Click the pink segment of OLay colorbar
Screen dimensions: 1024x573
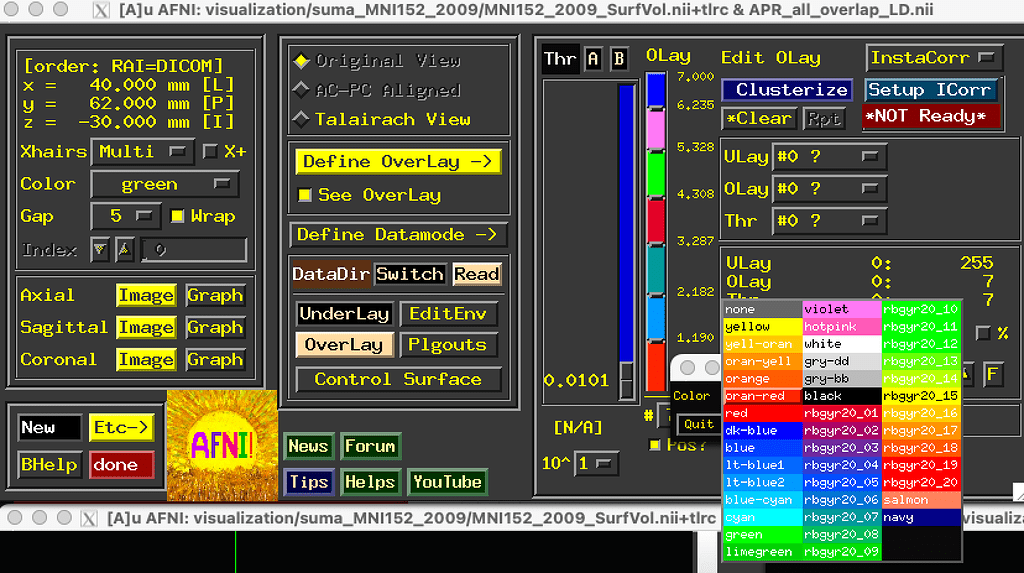pyautogui.click(x=656, y=129)
